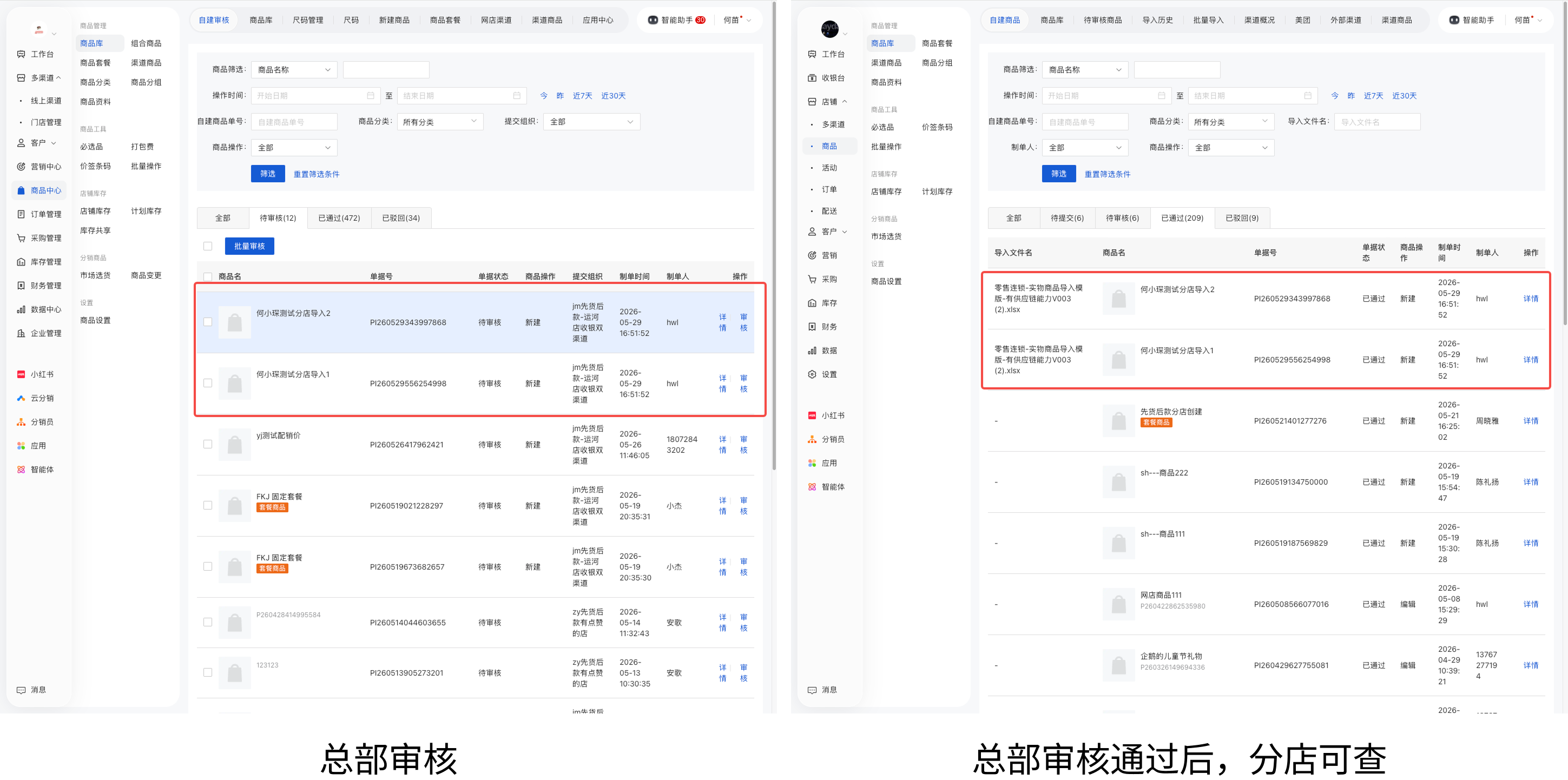This screenshot has width=1568, height=780.
Task: Open 营销 icon in right window sidebar
Action: pos(812,255)
